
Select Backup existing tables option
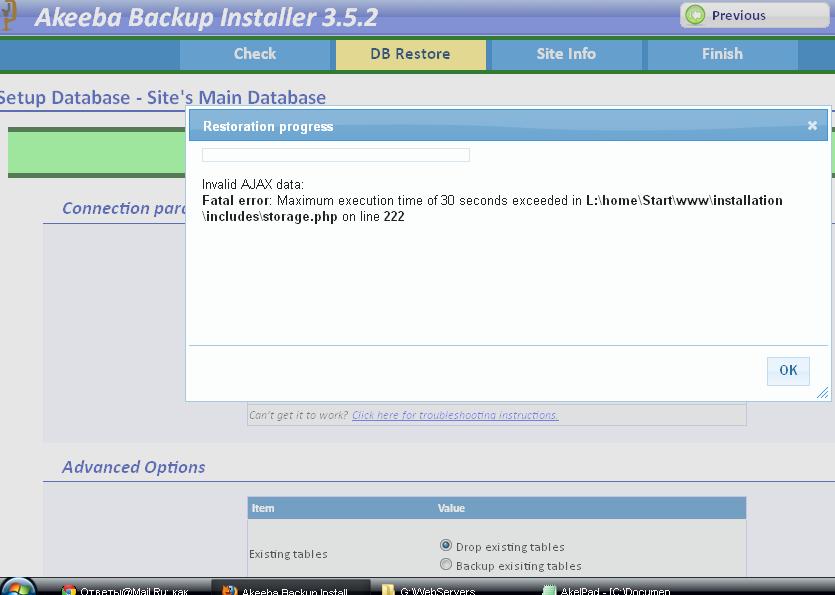446,564
